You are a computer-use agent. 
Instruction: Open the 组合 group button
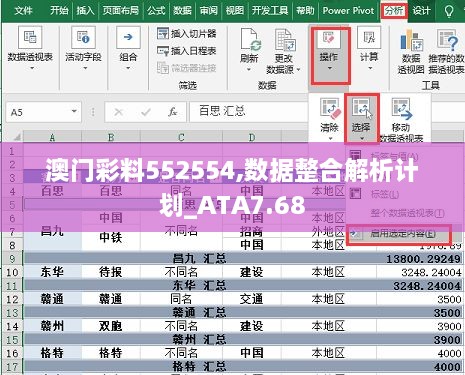pos(128,48)
